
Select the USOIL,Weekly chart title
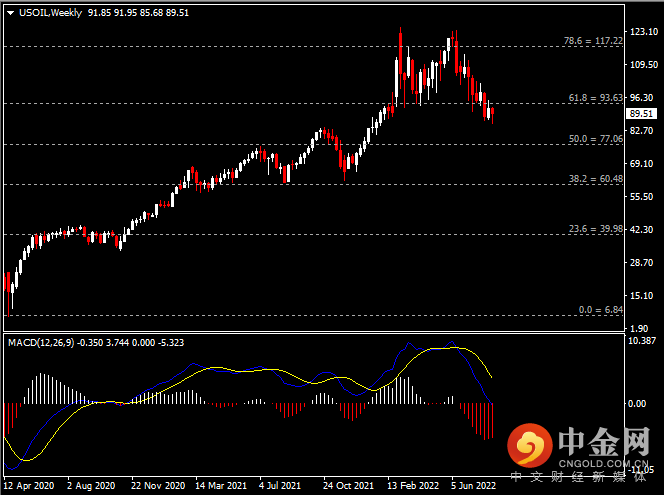(x=50, y=13)
